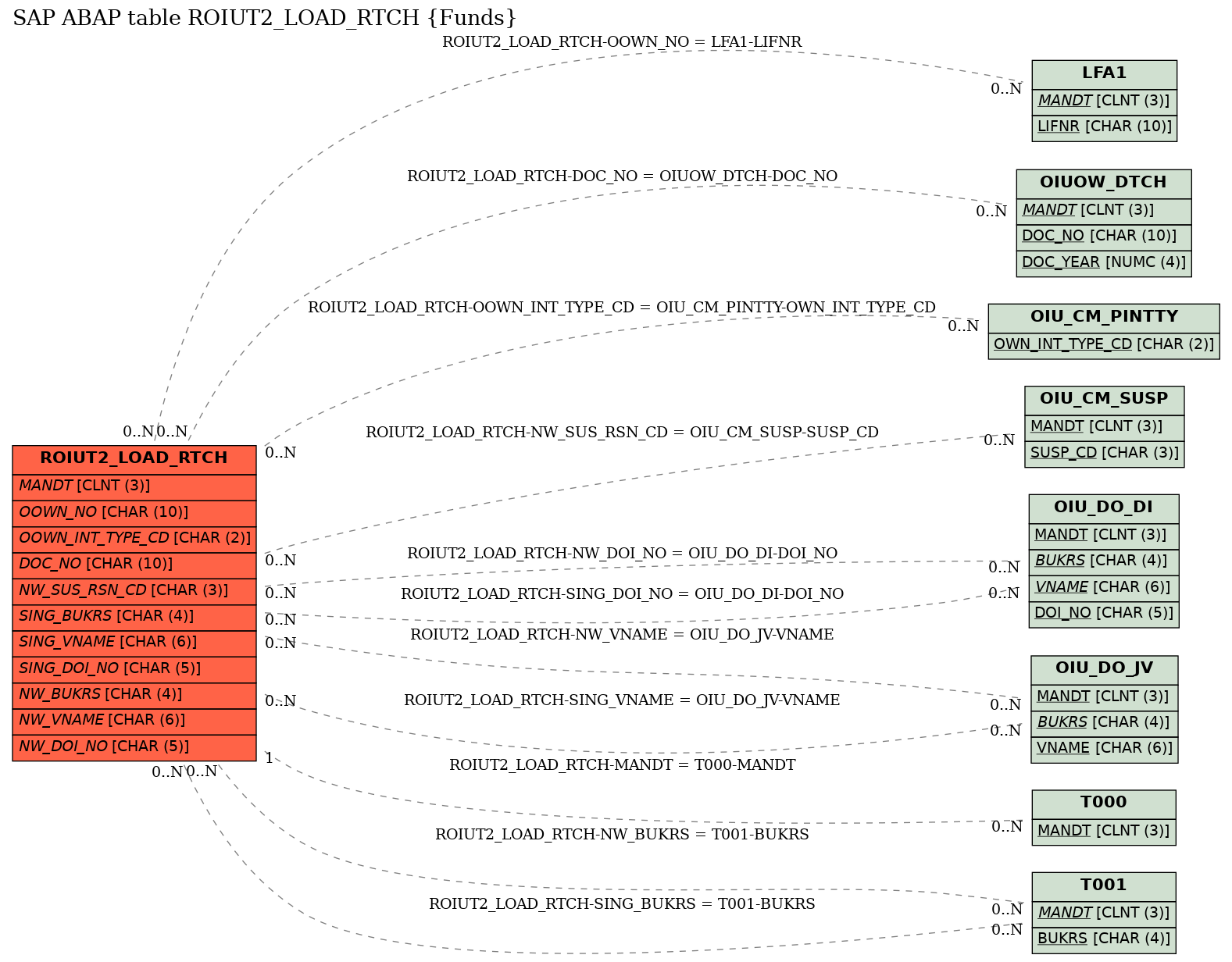The image size is (1232, 962).
Task: Click the MANDT = T000-MANDT relation label
Action: coord(622,765)
